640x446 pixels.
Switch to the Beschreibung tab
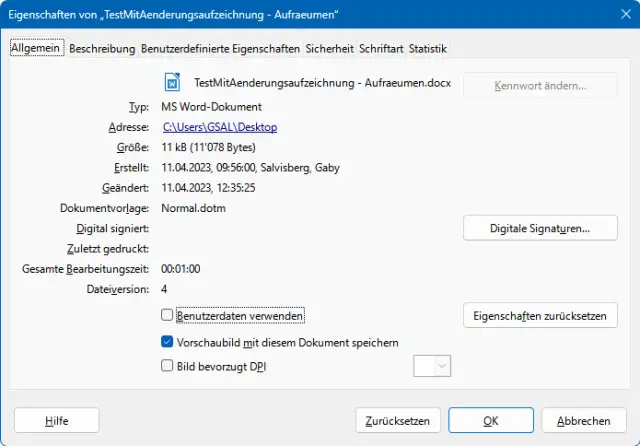click(103, 48)
